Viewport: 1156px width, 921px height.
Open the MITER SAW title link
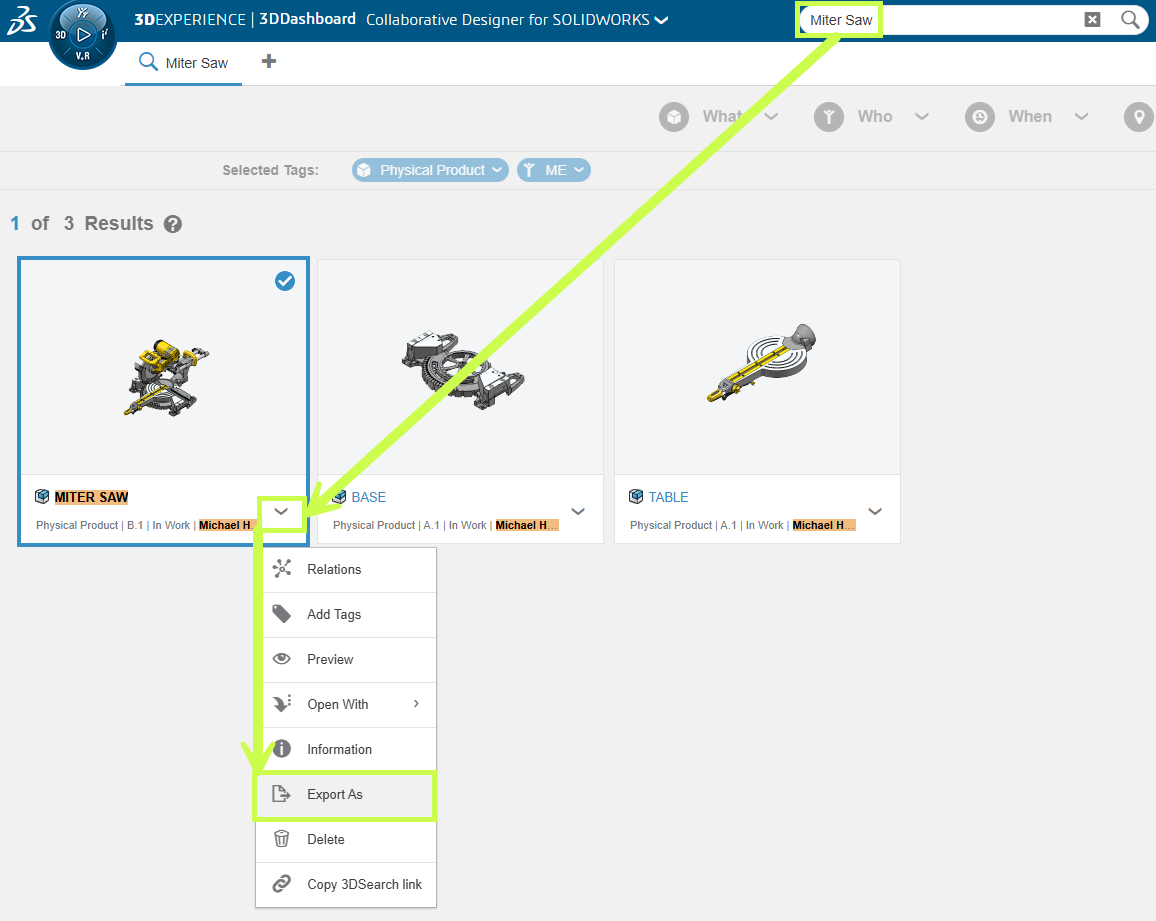[91, 497]
